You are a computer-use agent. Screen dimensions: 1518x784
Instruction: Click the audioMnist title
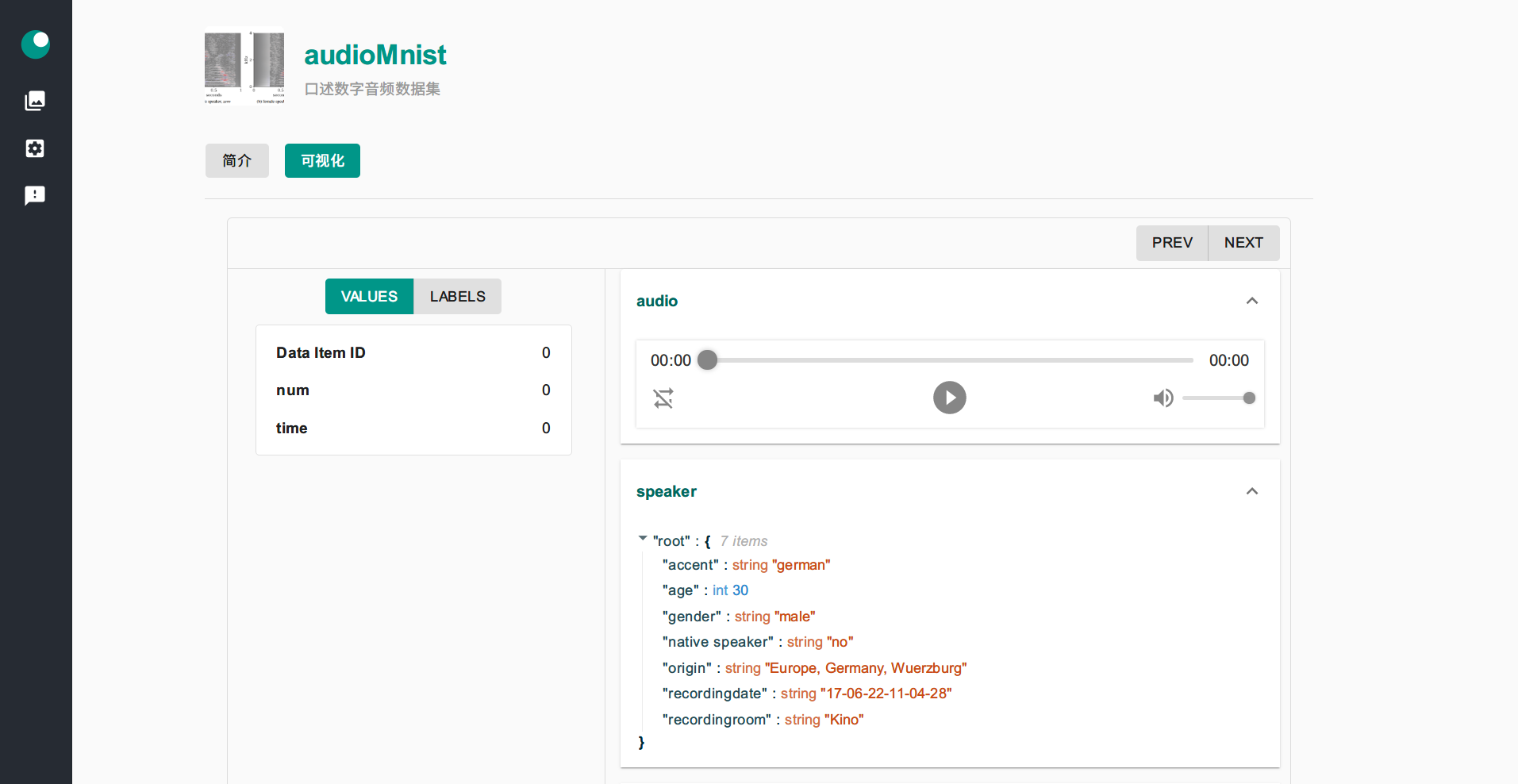coord(375,55)
